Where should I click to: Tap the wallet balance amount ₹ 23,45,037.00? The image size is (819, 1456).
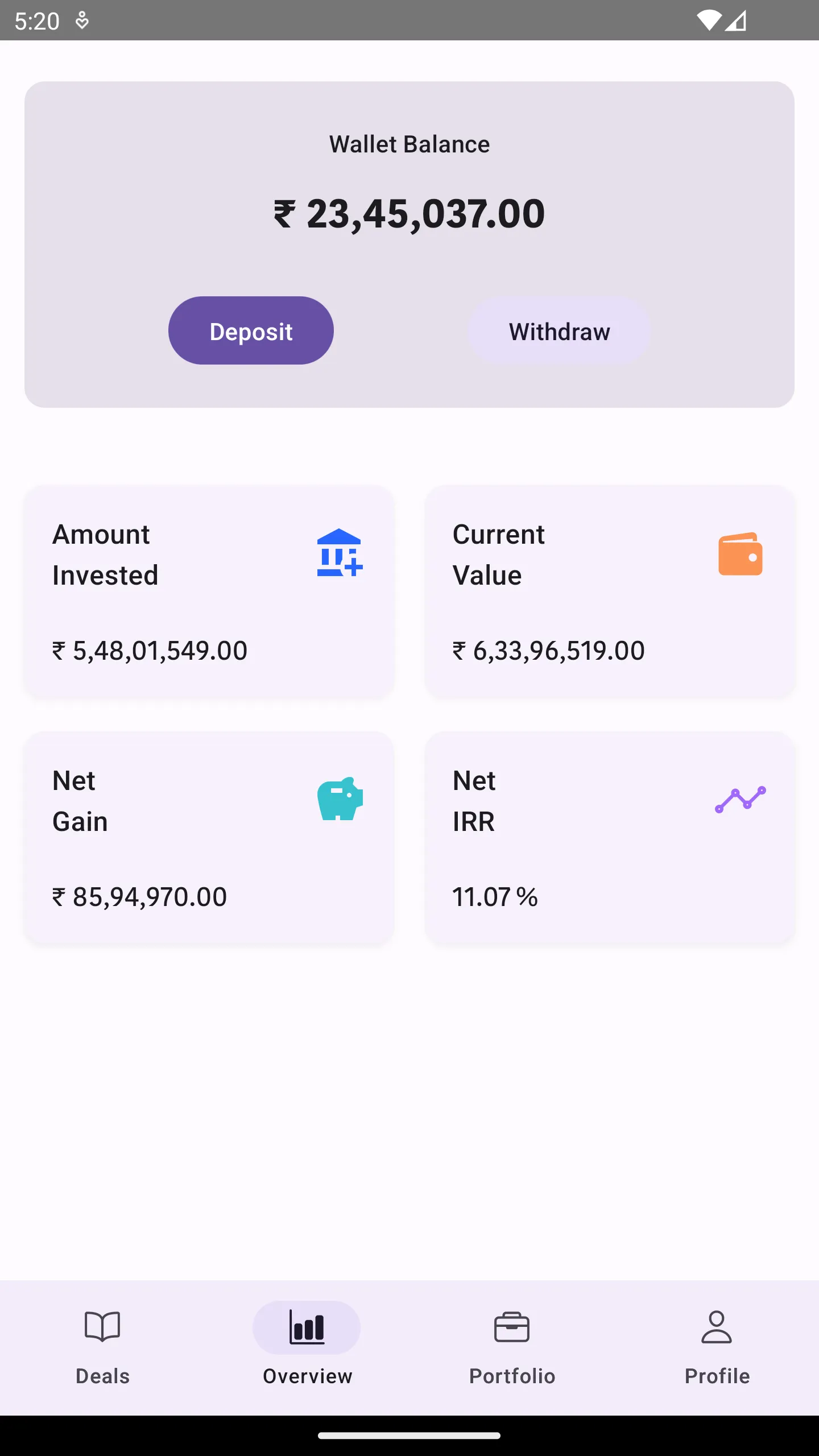pos(409,214)
